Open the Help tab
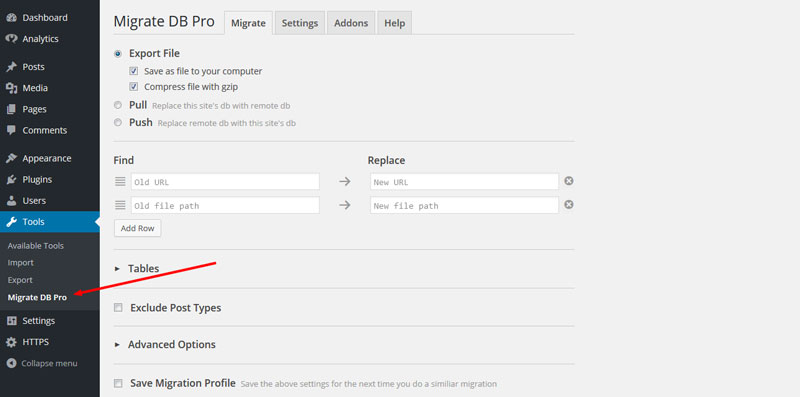This screenshot has width=800, height=397. click(x=394, y=23)
